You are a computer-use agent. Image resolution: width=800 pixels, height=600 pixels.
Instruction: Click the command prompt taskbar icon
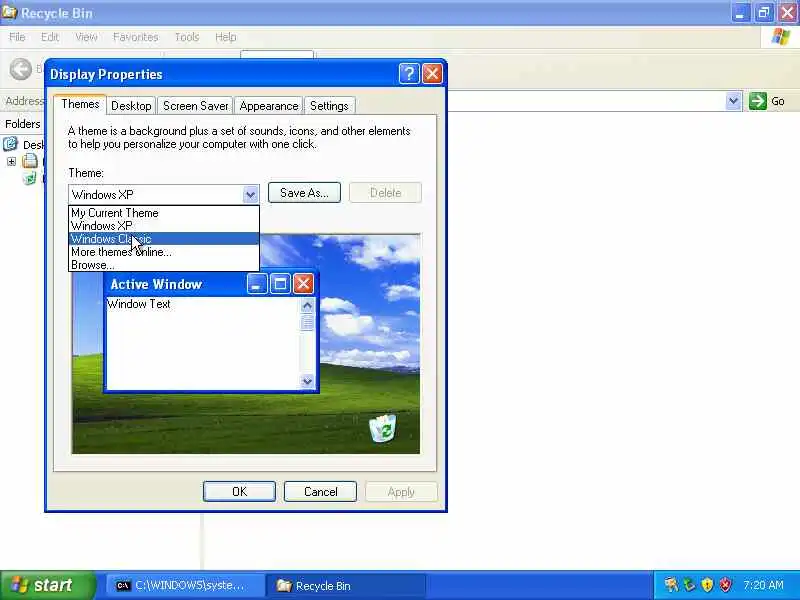(123, 585)
